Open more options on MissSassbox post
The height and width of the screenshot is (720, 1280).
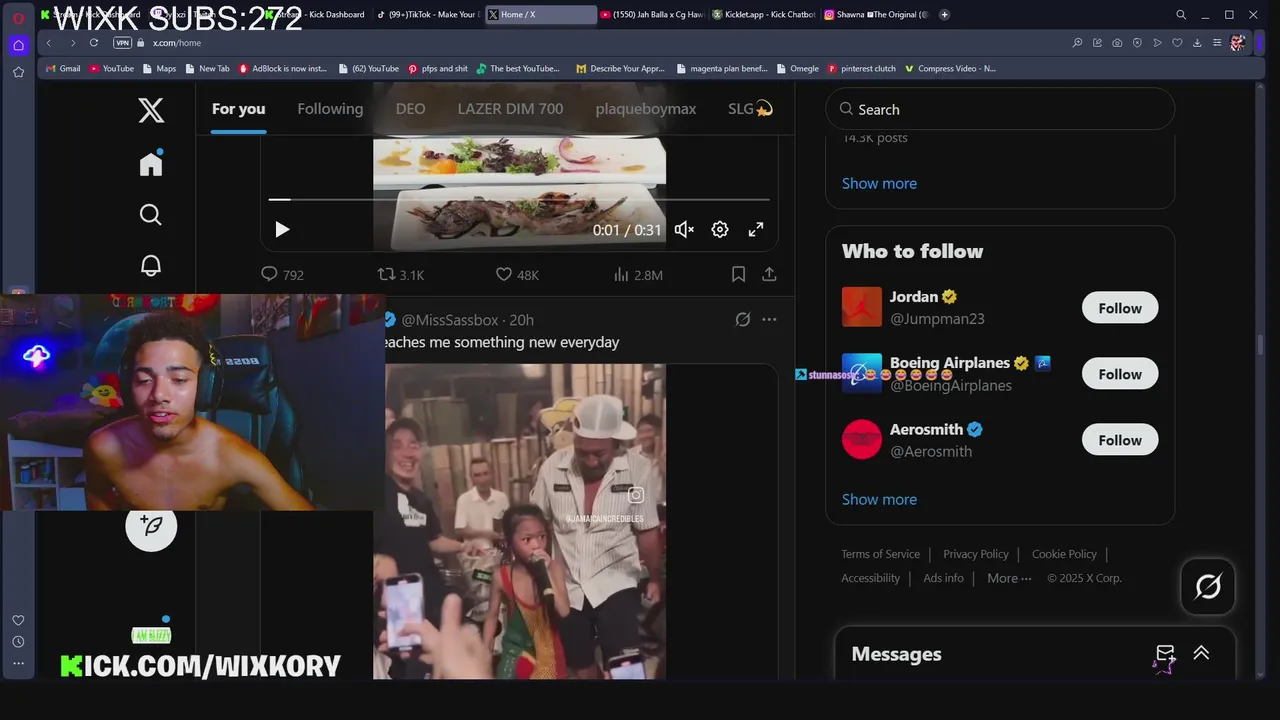(769, 320)
